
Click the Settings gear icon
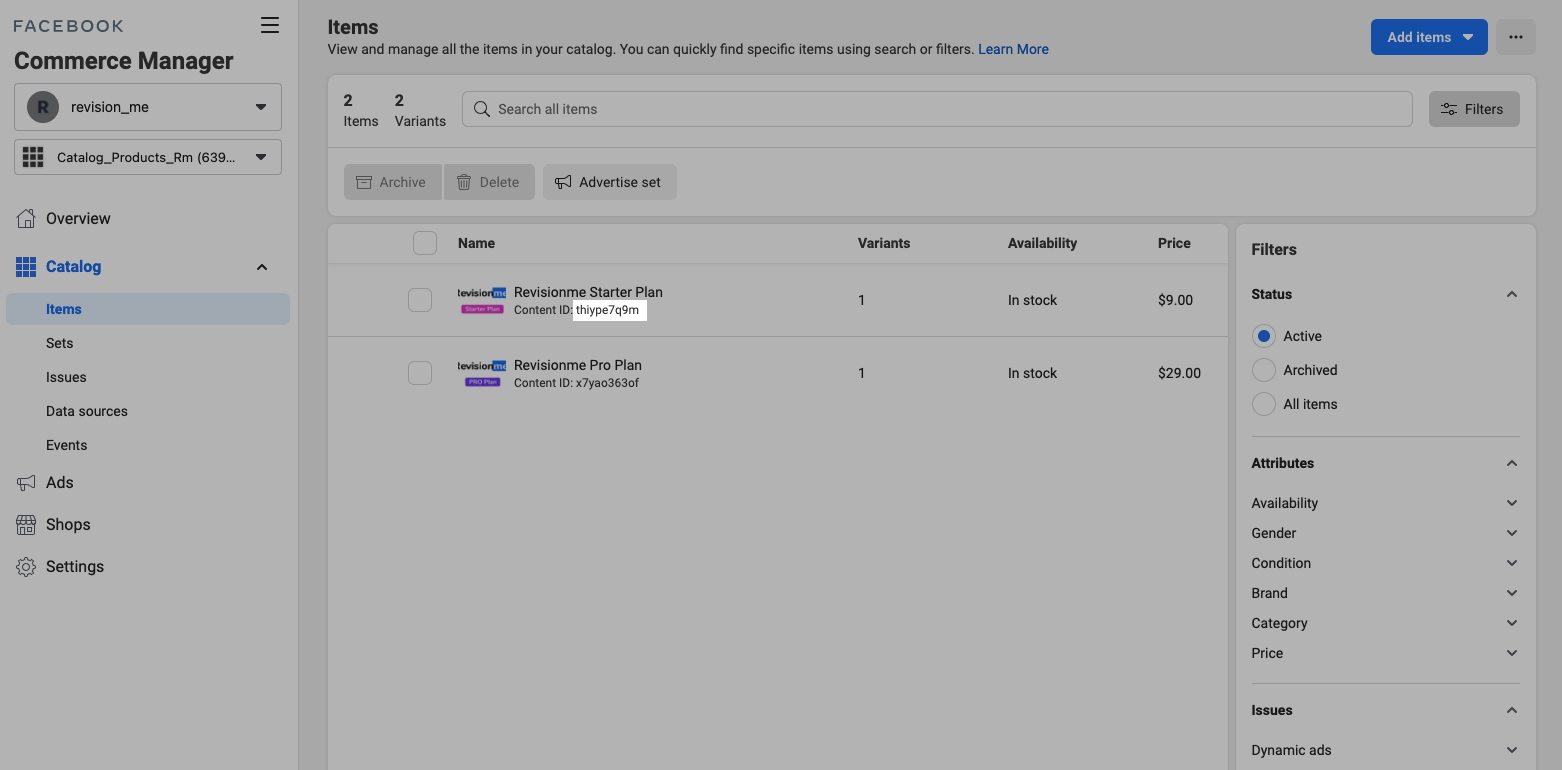coord(26,567)
